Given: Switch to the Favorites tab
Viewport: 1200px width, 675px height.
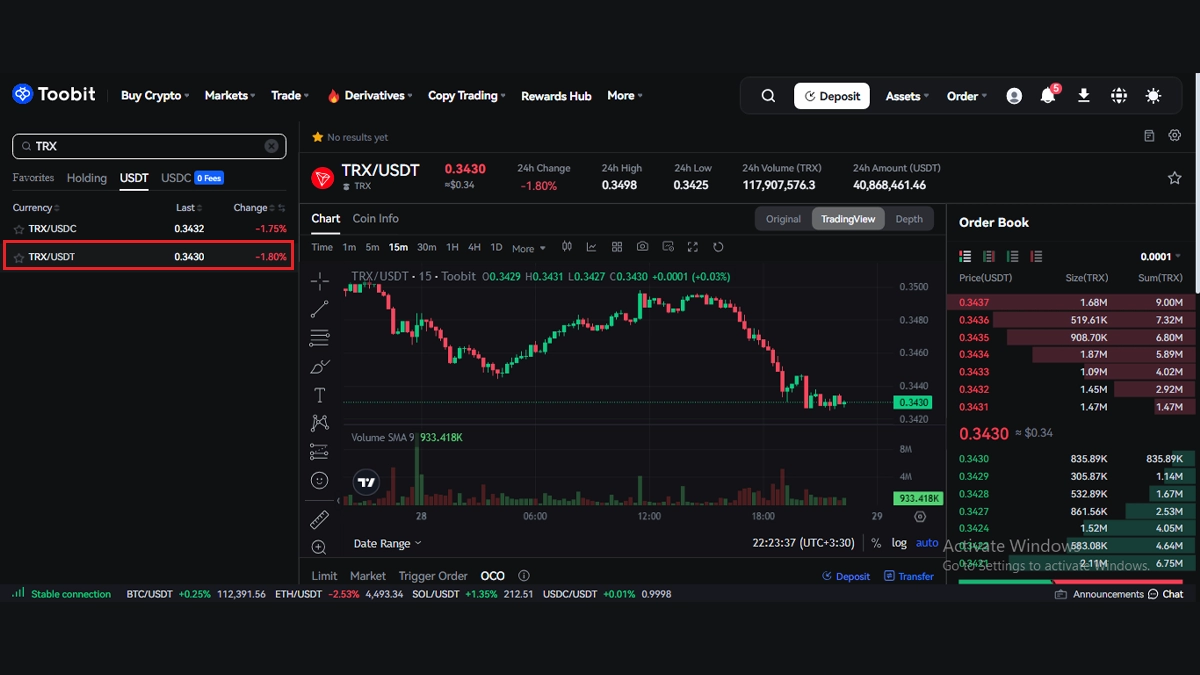Looking at the screenshot, I should pyautogui.click(x=33, y=178).
